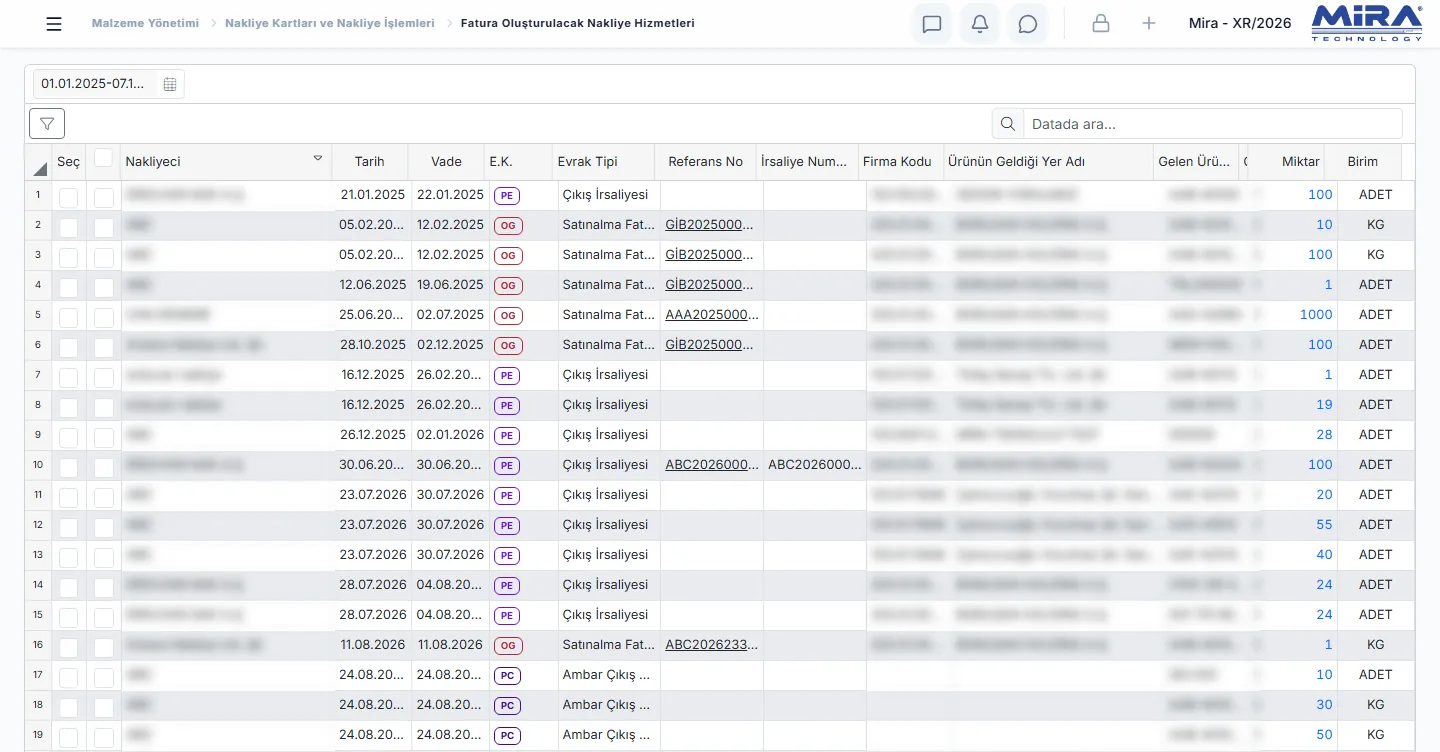This screenshot has height=752, width=1440.
Task: Click the PC badge in row 19
Action: (x=507, y=736)
